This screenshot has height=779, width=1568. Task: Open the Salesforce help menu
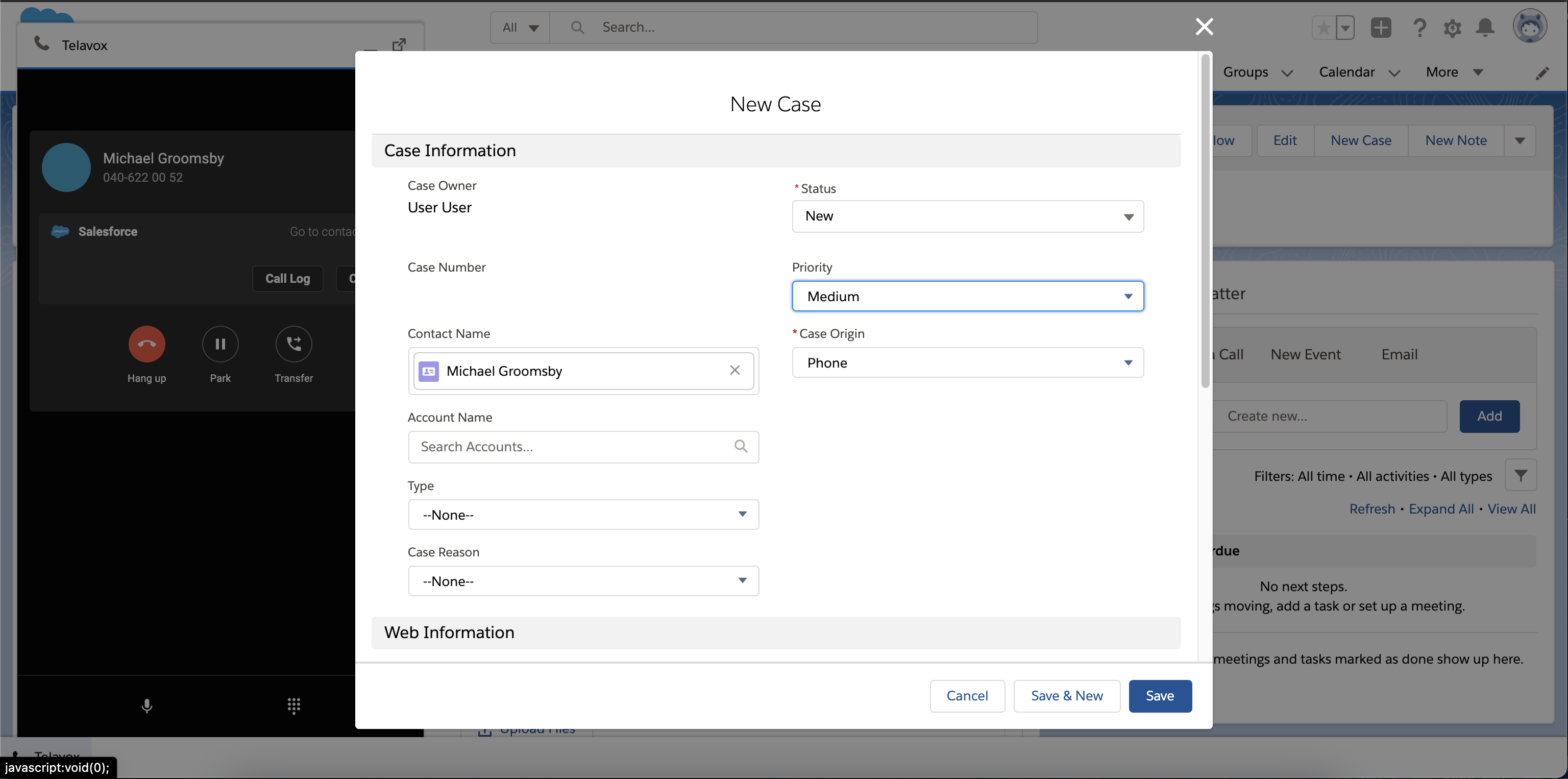1420,28
